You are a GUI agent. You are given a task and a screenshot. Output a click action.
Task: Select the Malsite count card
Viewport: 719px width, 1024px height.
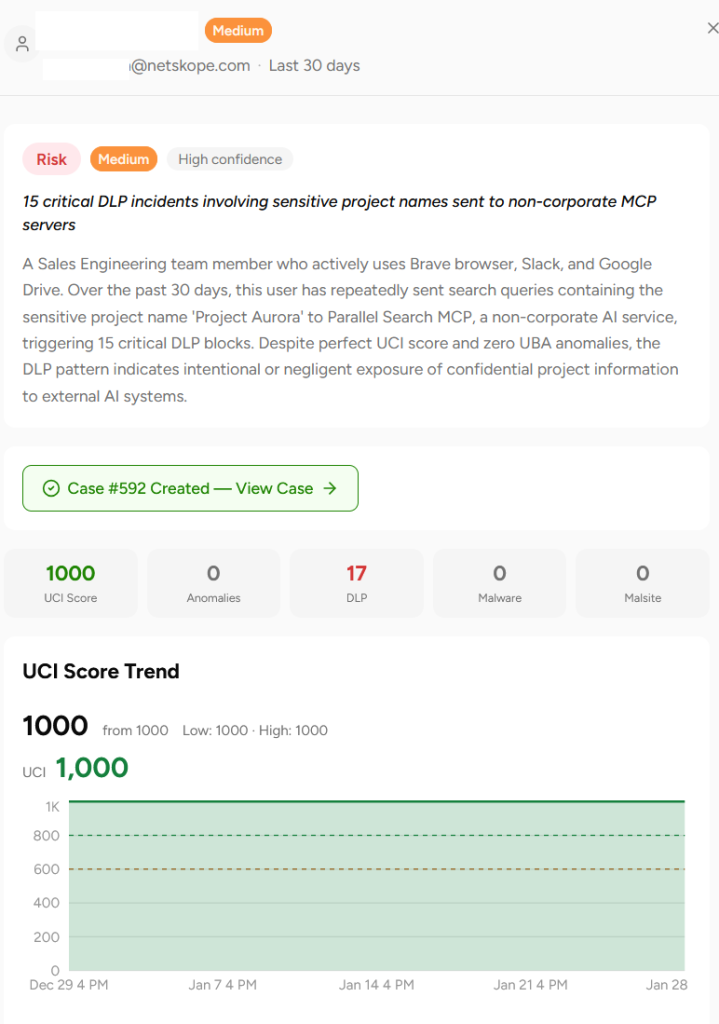[643, 583]
